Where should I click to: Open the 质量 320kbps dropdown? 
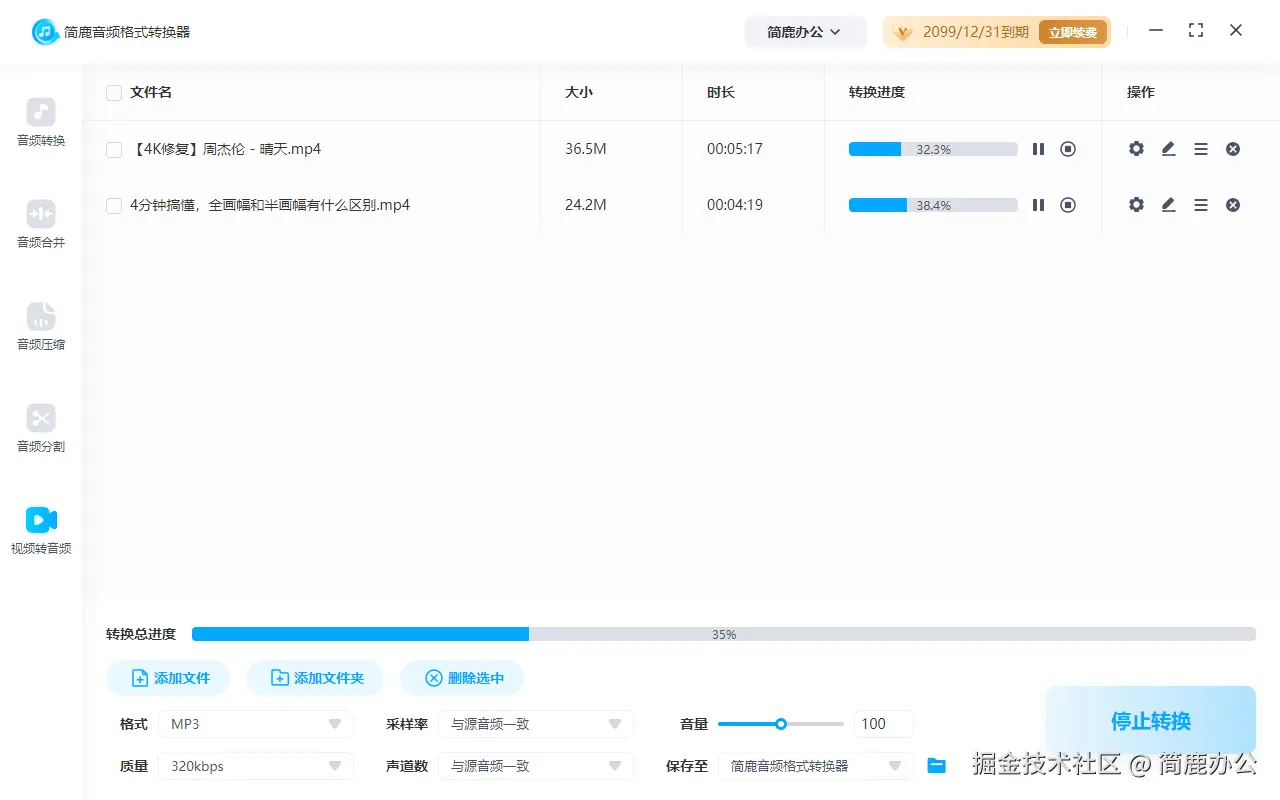256,766
